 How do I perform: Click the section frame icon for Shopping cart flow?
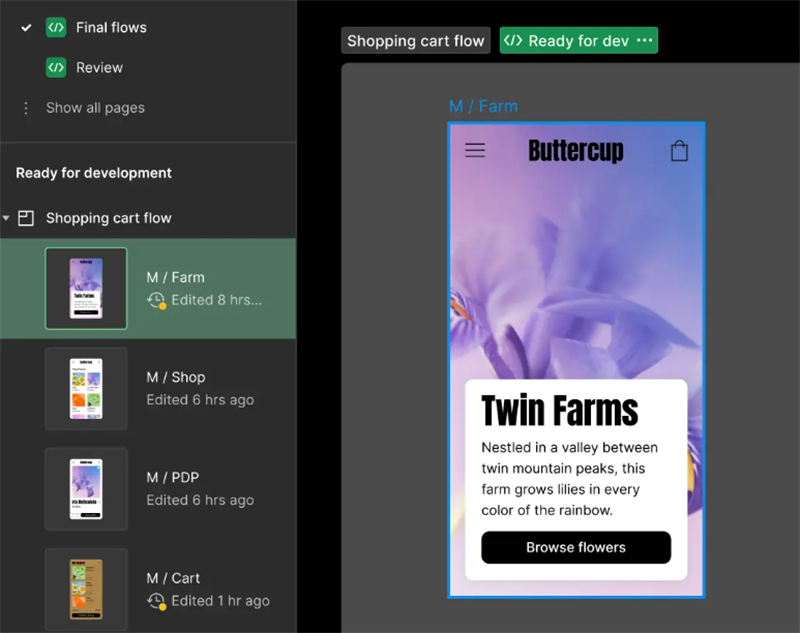[26, 218]
